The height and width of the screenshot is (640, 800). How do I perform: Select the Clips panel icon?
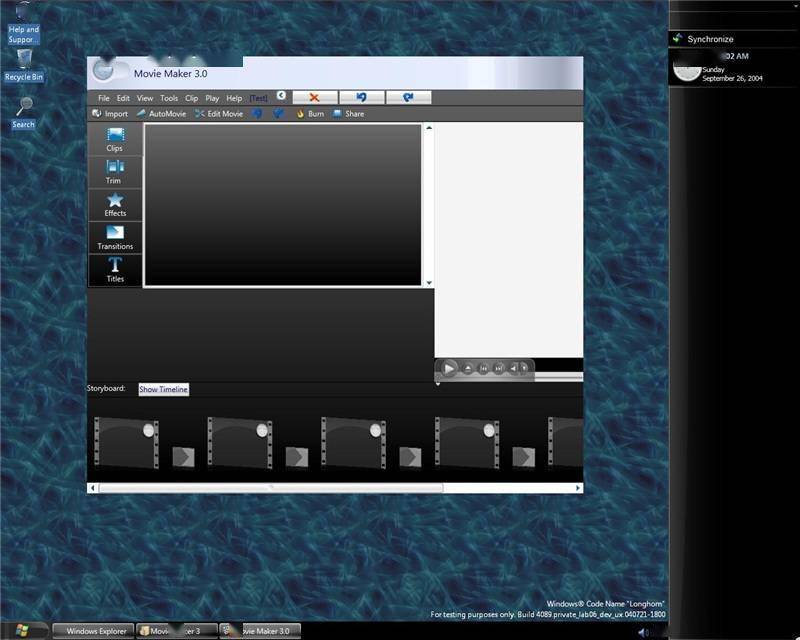pos(114,142)
